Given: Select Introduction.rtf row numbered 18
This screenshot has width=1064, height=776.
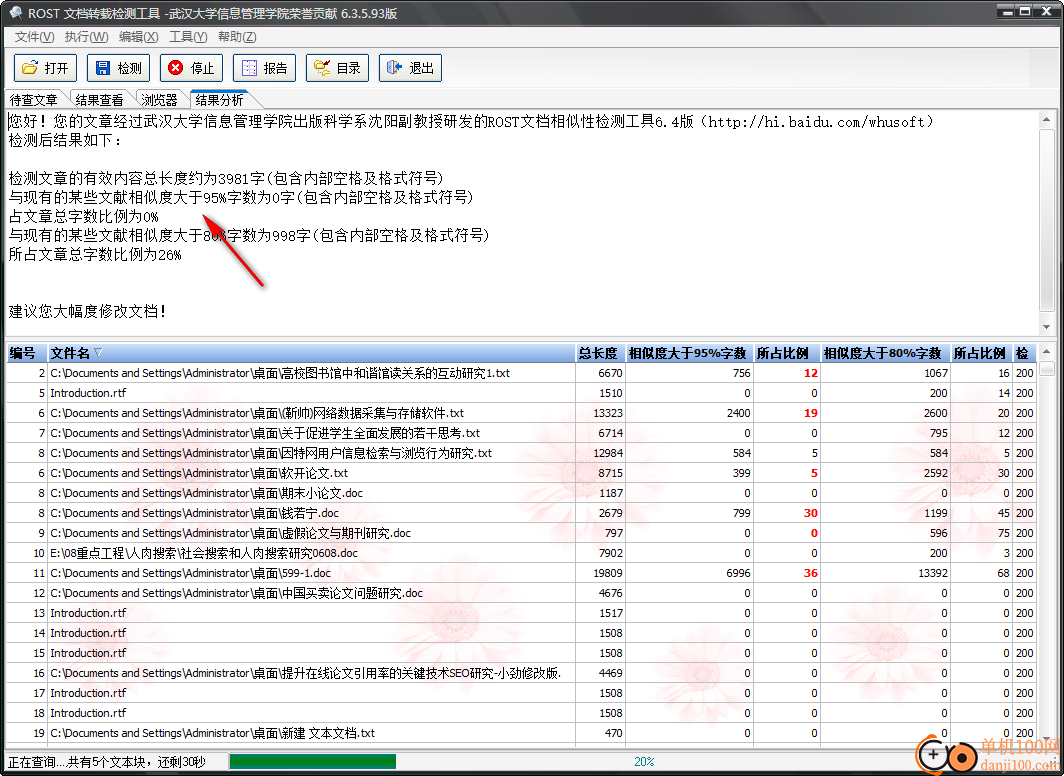Looking at the screenshot, I should click(x=520, y=713).
